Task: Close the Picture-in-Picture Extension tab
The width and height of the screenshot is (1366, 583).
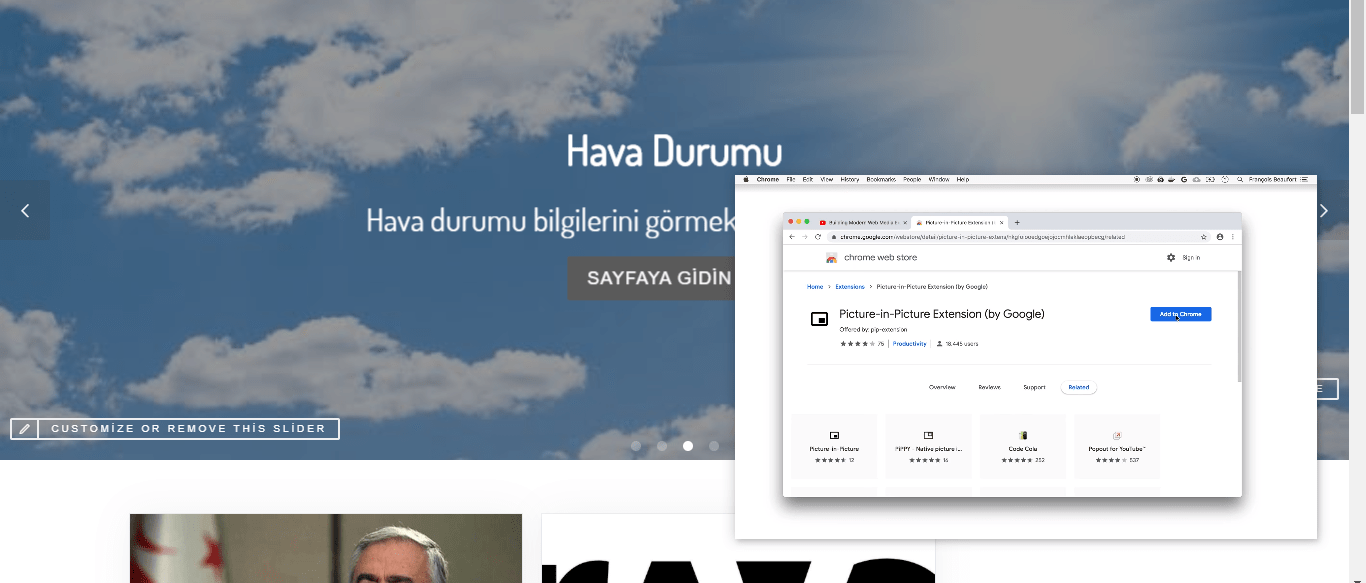Action: coord(1001,222)
